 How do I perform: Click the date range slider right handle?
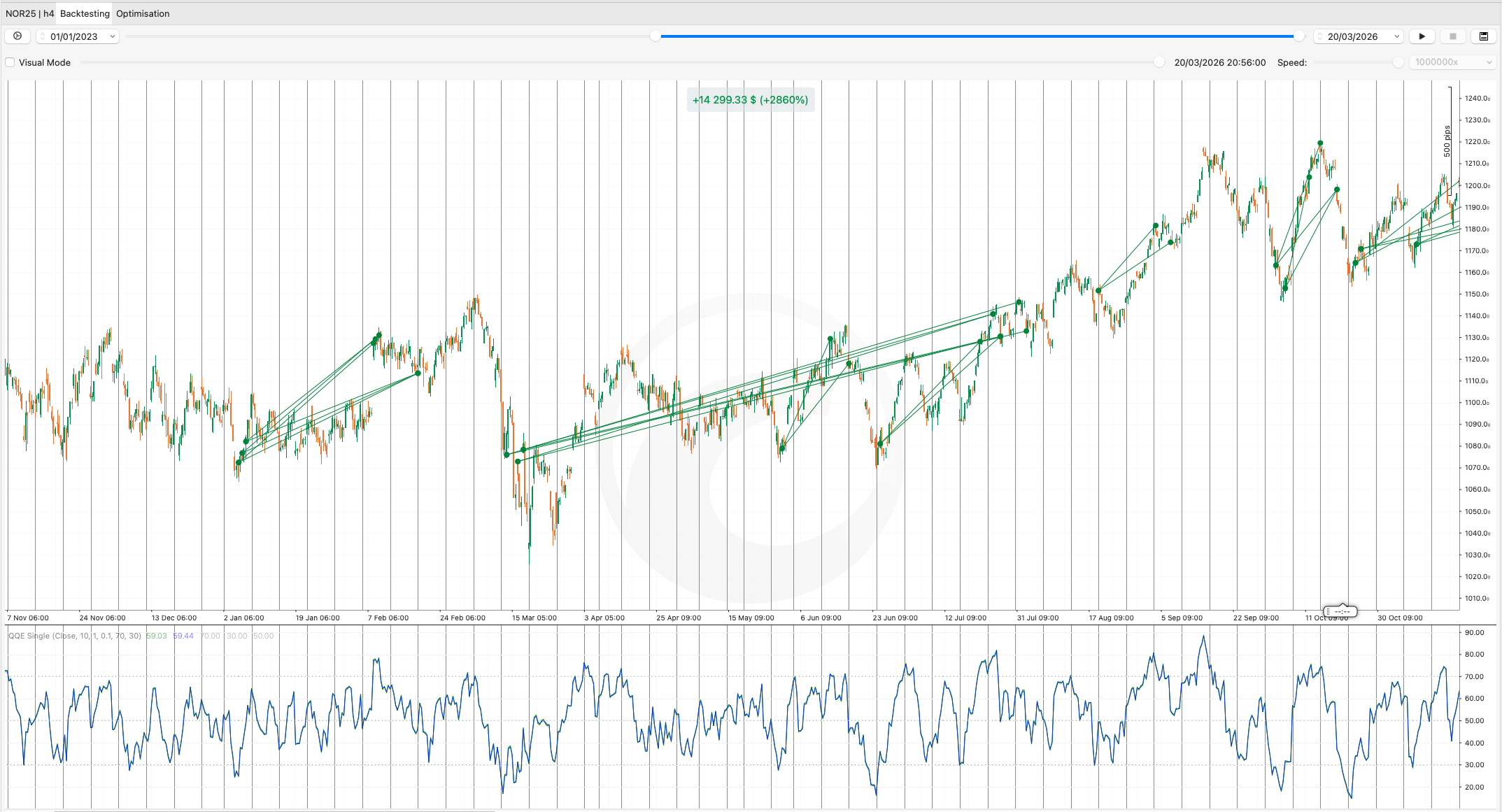[1299, 36]
